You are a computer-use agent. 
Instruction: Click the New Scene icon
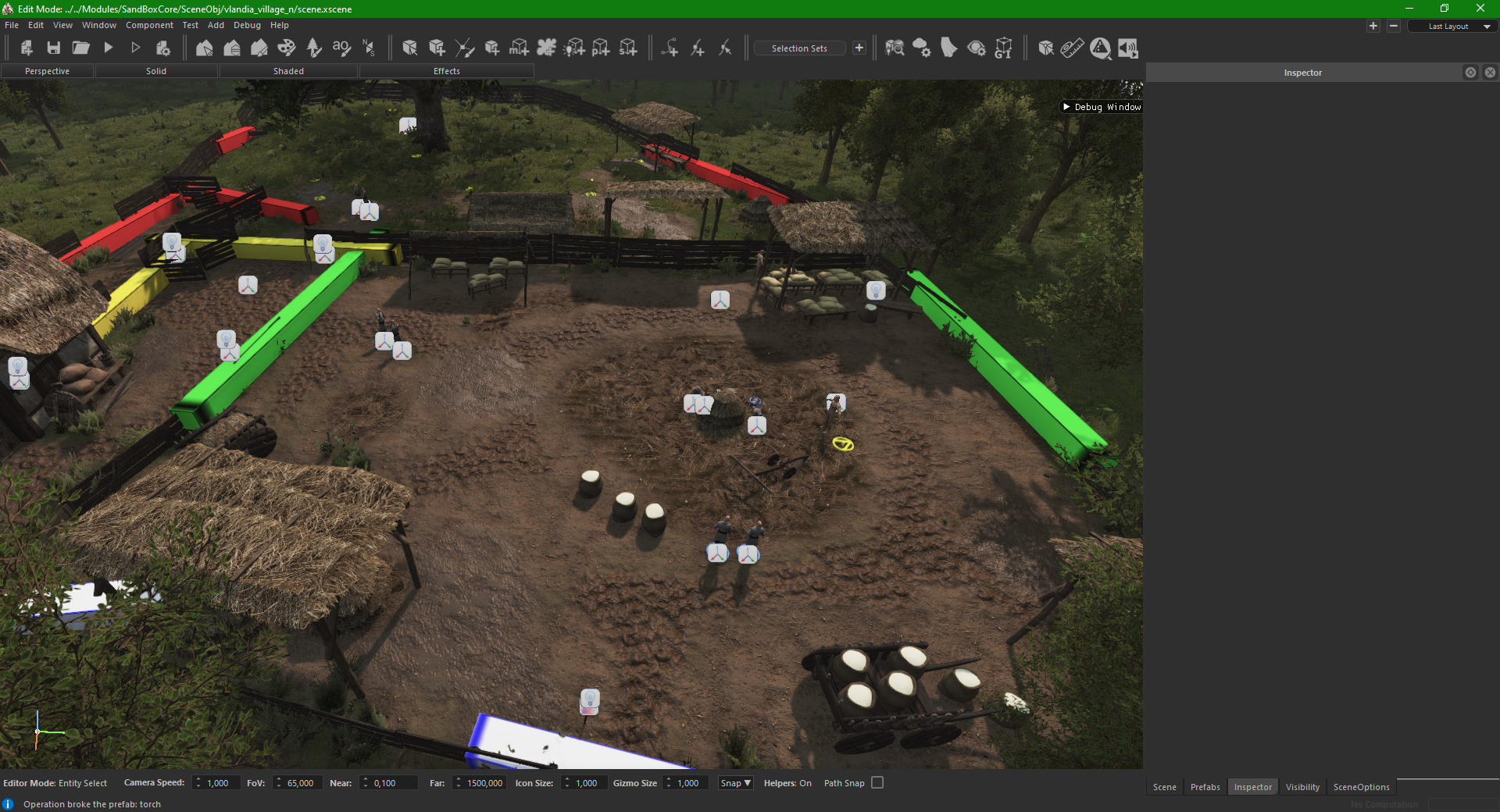click(x=27, y=48)
